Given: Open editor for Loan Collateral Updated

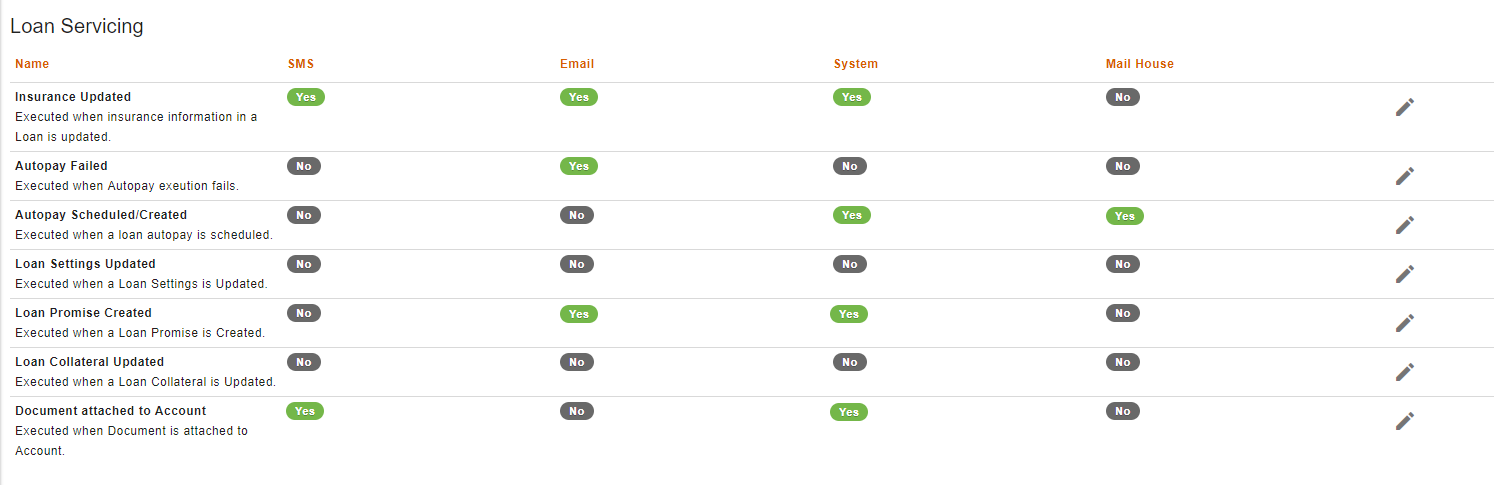Looking at the screenshot, I should click(x=1405, y=372).
